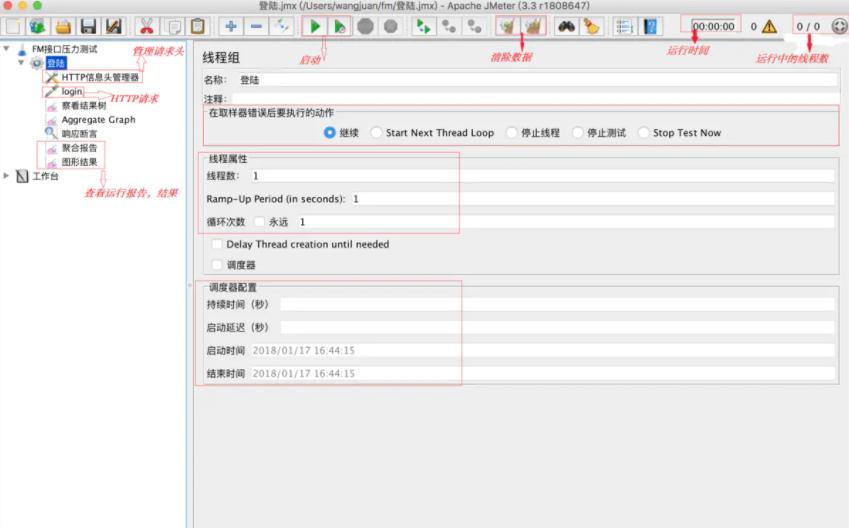This screenshot has height=528, width=849.
Task: Open the test plan folder icon
Action: click(62, 27)
